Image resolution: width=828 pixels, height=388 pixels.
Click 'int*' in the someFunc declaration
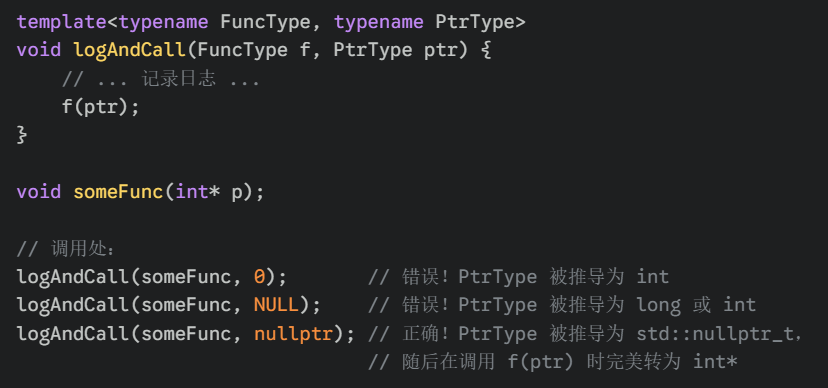[197, 192]
